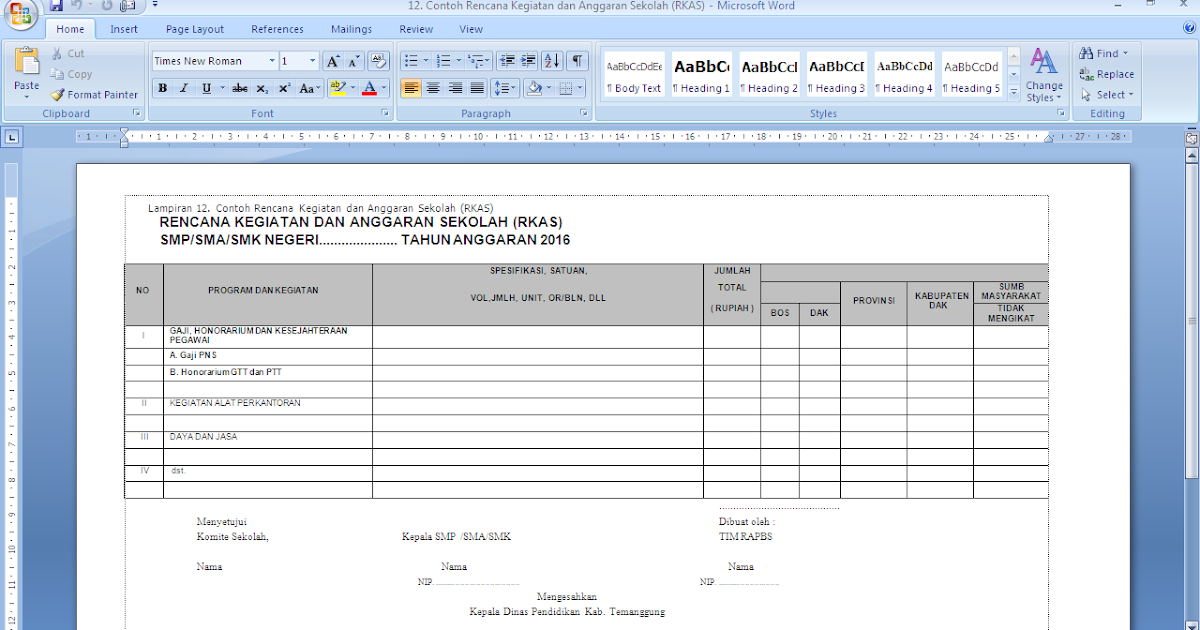Enable center text alignment

click(432, 88)
